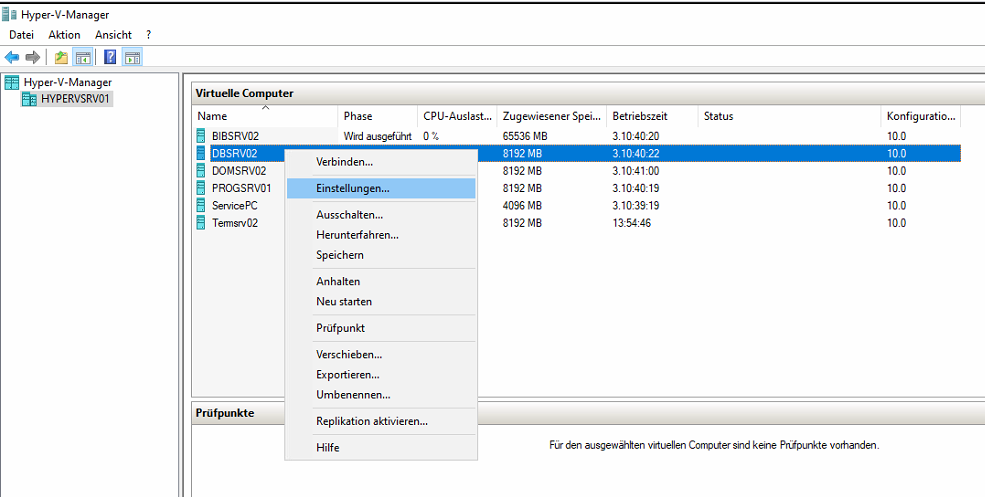The height and width of the screenshot is (497, 985).
Task: Select the DOMSRV02 row name
Action: coord(239,170)
